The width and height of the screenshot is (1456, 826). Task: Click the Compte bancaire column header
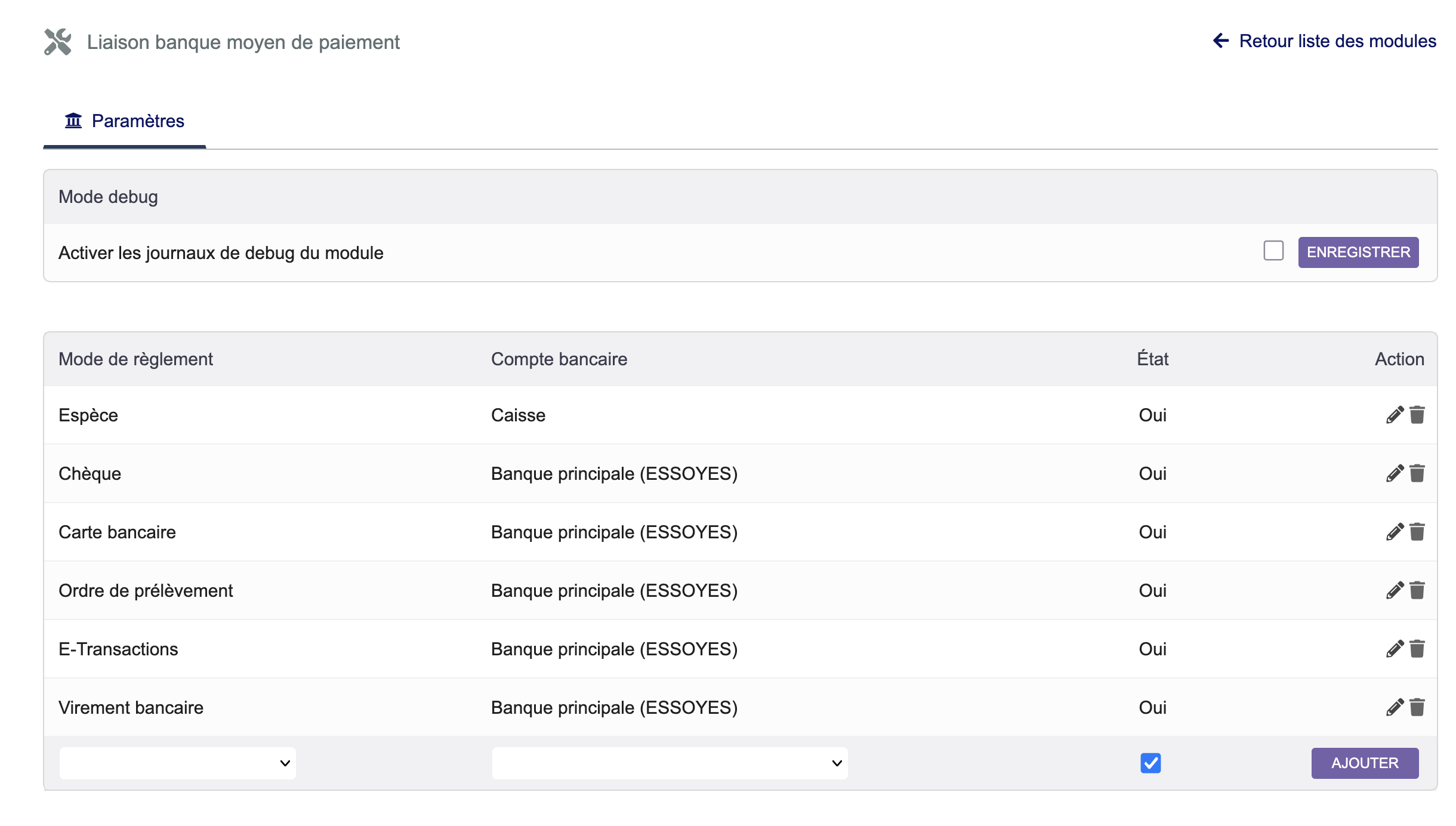(x=559, y=359)
